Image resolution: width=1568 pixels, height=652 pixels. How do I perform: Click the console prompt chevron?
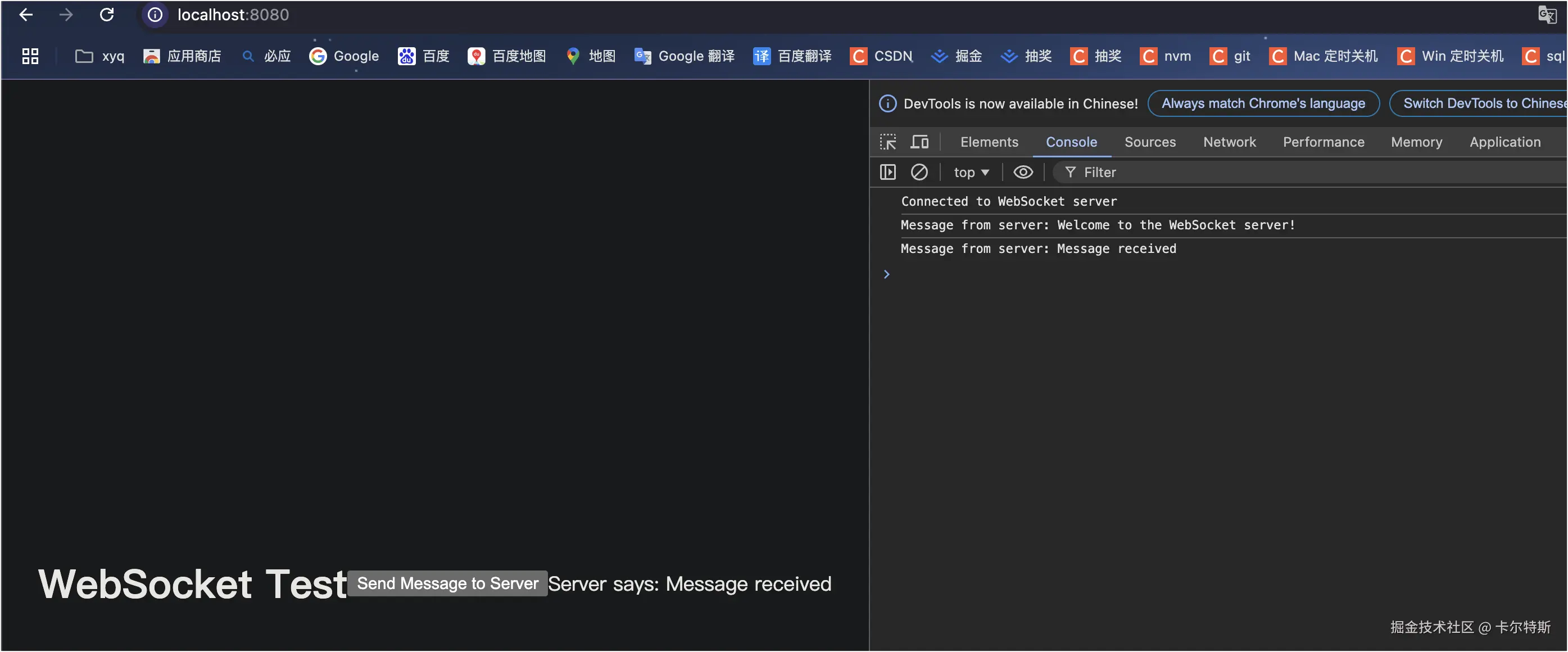click(x=886, y=274)
